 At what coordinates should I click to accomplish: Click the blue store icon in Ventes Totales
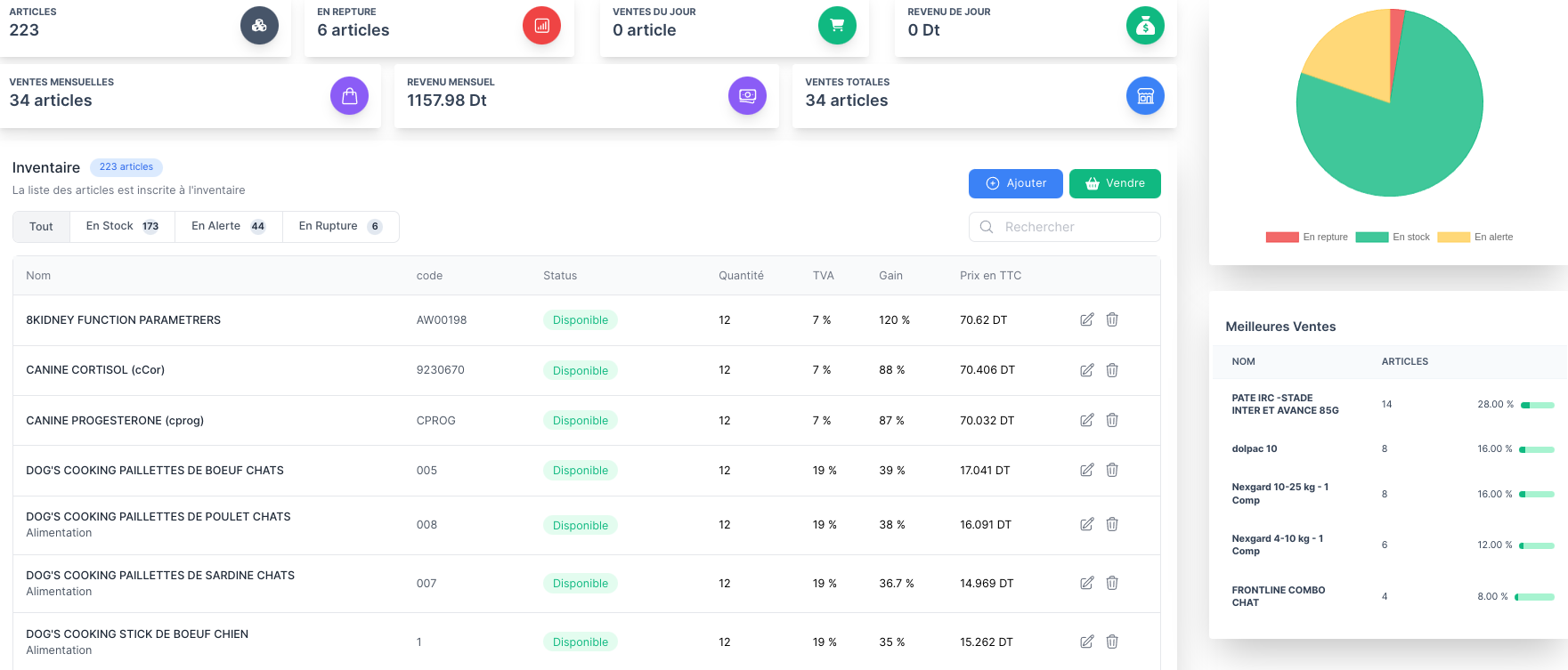1145,96
